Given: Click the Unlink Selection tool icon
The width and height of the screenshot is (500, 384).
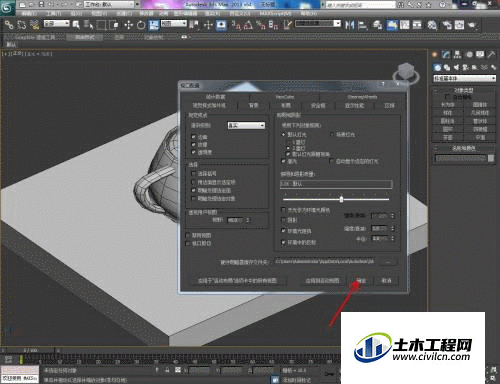Looking at the screenshot, I should [x=22, y=25].
